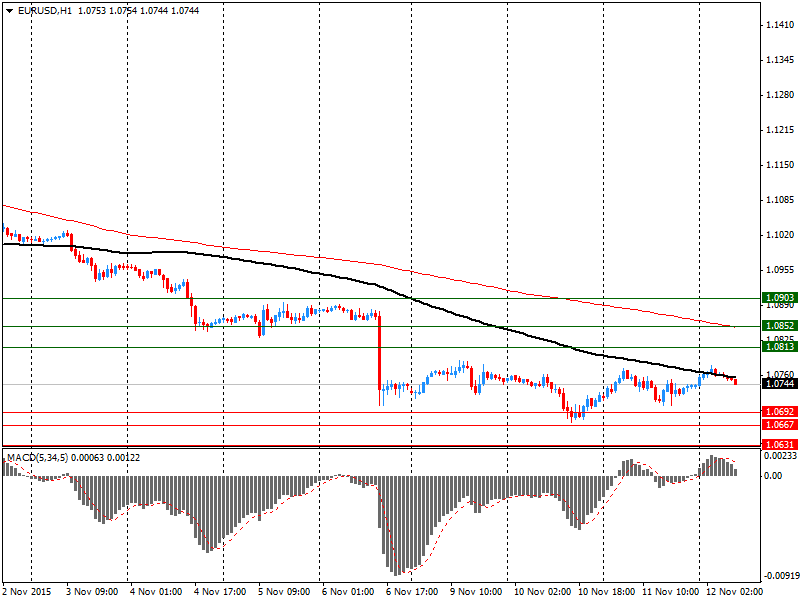Click the 4 Nov 01:00 time axis label

[156, 592]
